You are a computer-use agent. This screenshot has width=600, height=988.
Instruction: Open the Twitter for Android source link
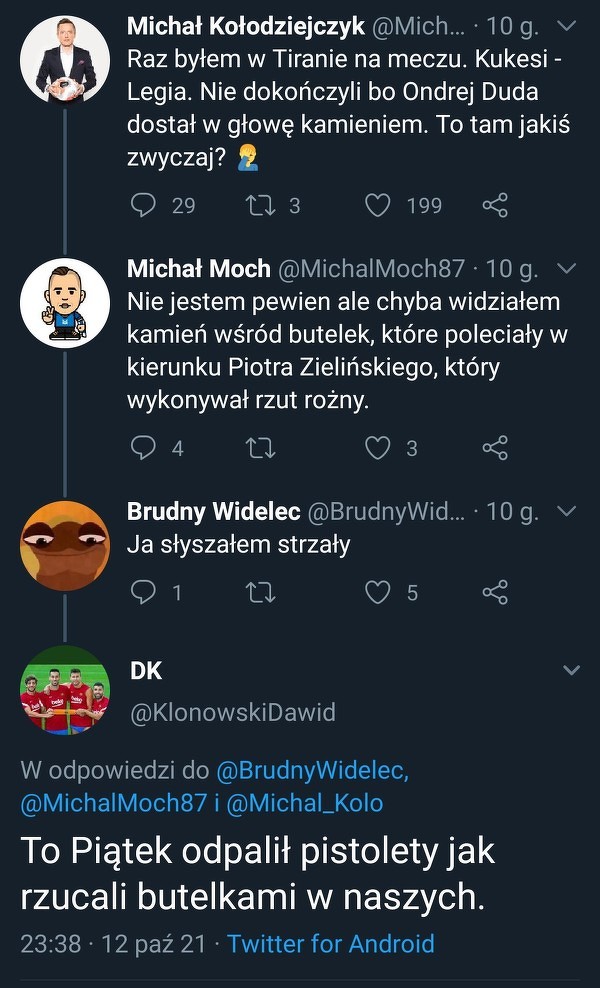(x=331, y=944)
